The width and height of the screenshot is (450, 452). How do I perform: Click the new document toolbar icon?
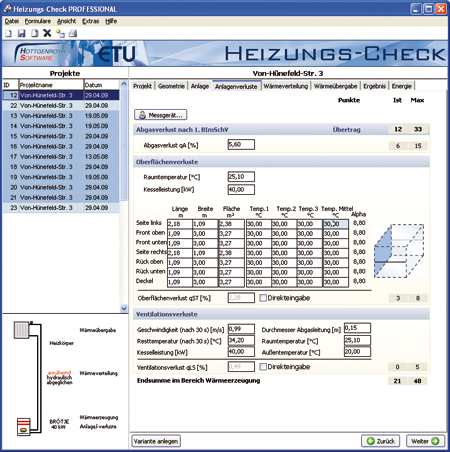click(x=8, y=33)
